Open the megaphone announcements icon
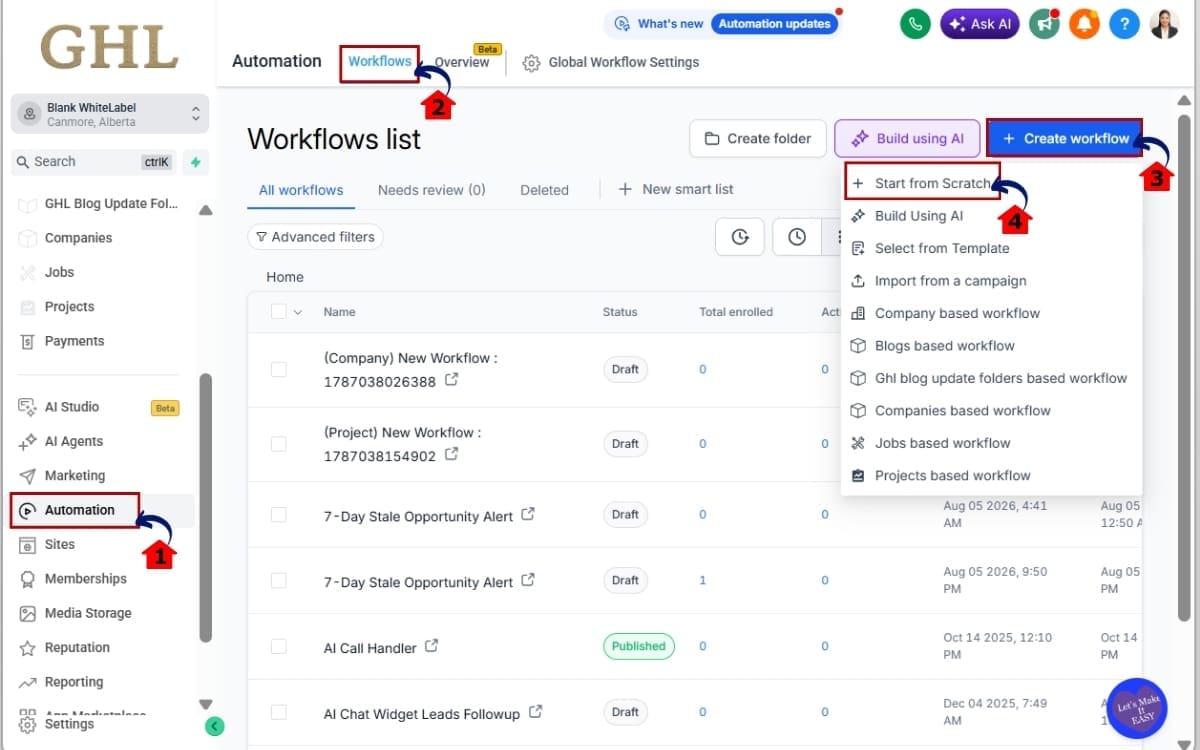1200x750 pixels. pos(1044,24)
